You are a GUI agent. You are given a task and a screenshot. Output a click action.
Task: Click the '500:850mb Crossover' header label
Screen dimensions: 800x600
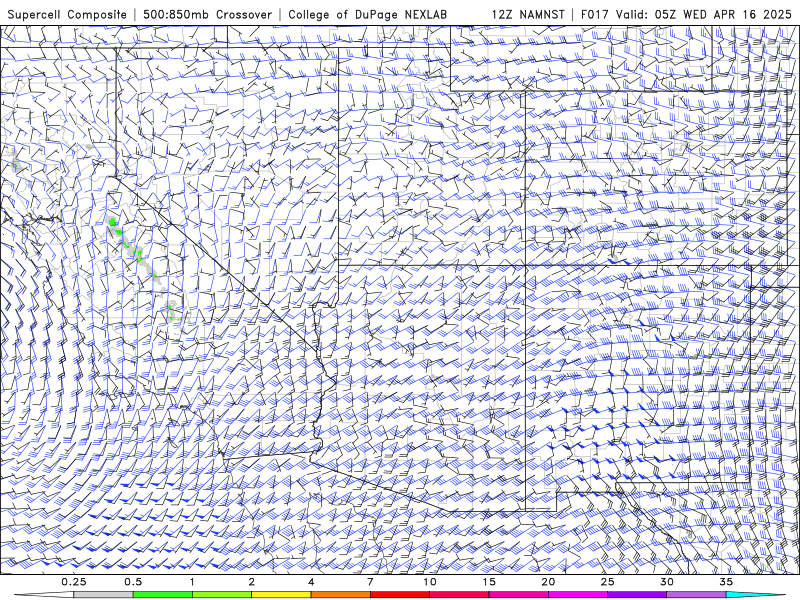(207, 14)
